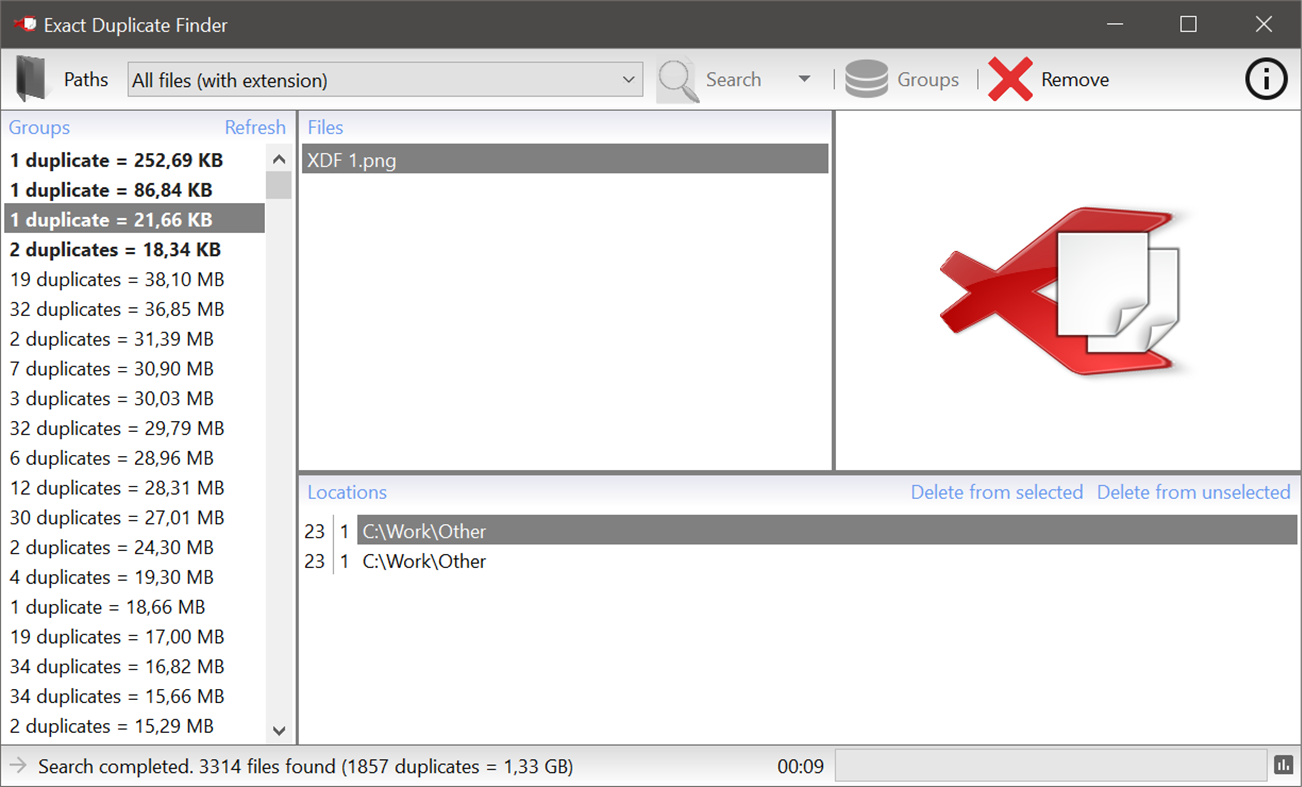1302x787 pixels.
Task: Select group 2 duplicates = 31,39 MB
Action: click(135, 339)
